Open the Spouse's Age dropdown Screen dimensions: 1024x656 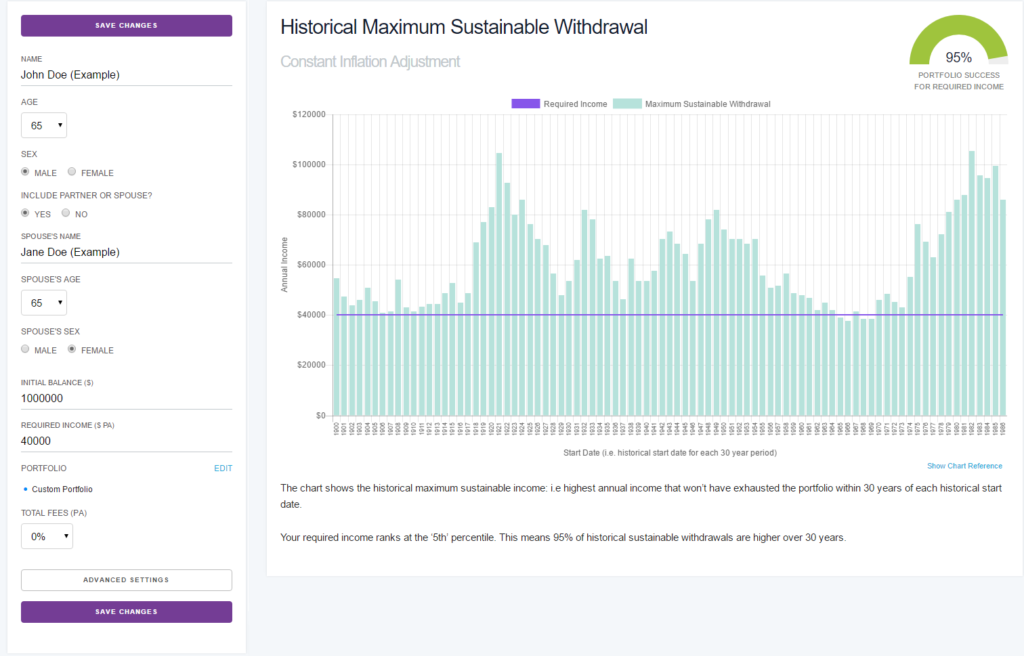point(43,302)
